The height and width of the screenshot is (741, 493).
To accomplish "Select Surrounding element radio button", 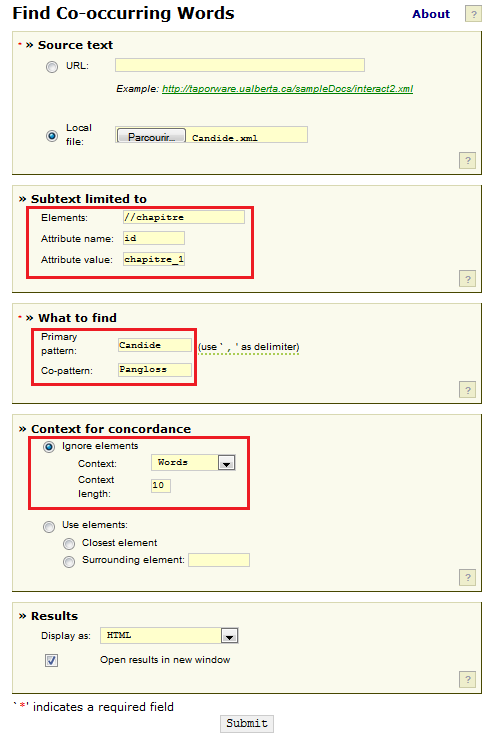I will 69,561.
